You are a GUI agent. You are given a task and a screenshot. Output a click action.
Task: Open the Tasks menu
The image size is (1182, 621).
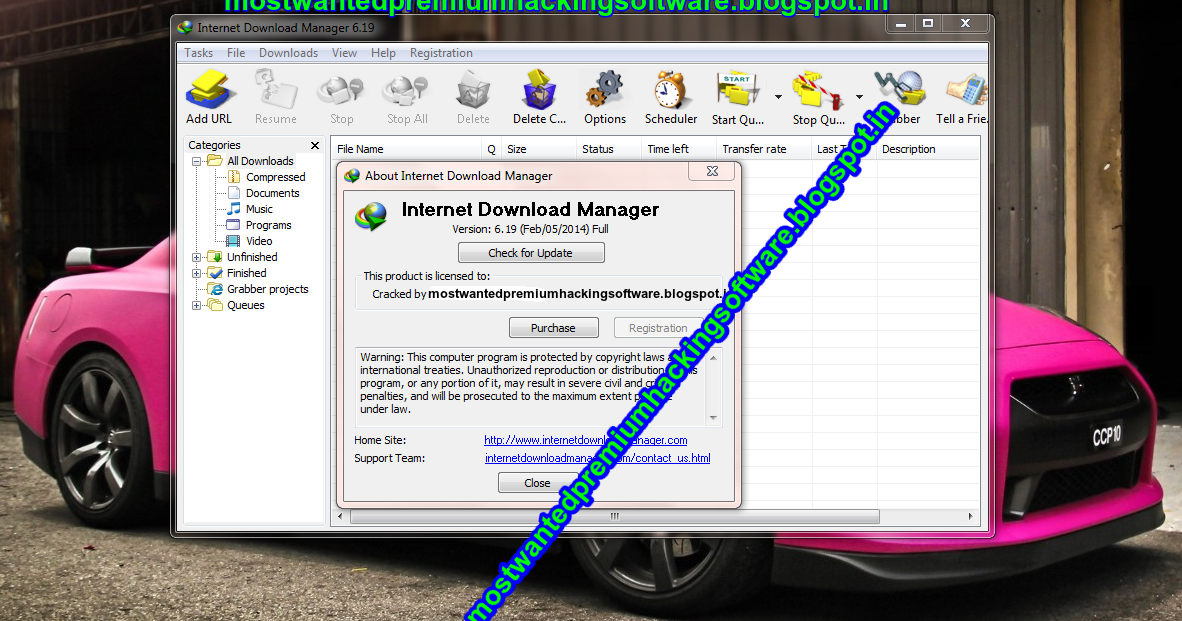point(198,53)
